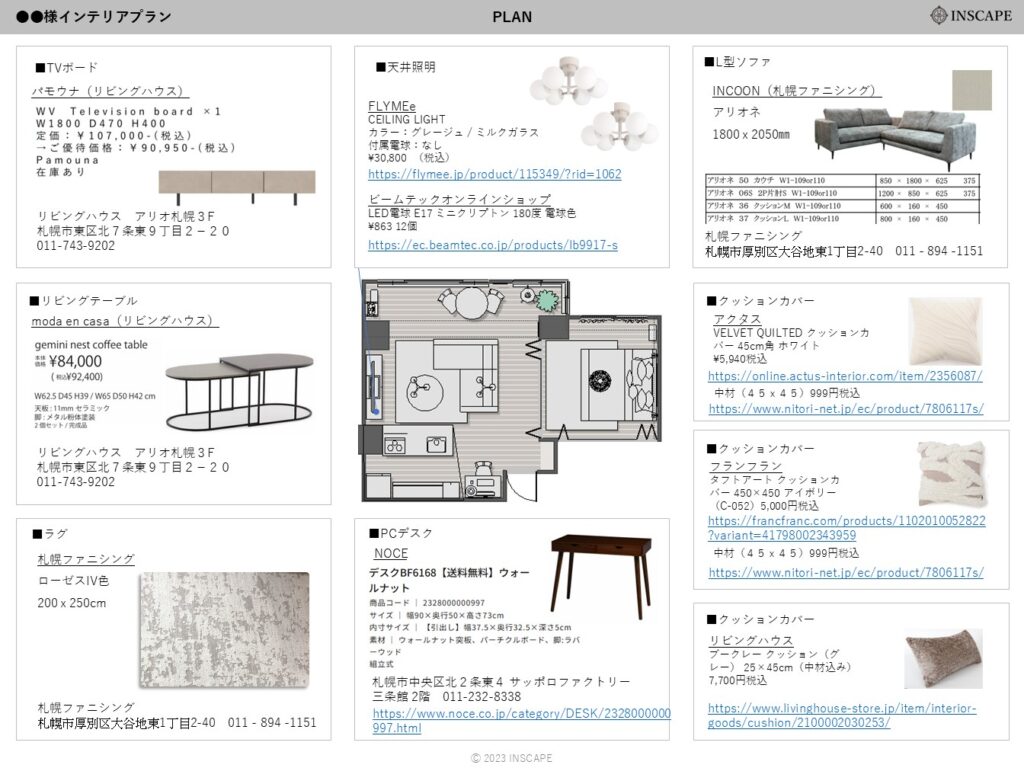Image resolution: width=1024 pixels, height=768 pixels.
Task: Open Nitori link in the Actus cushion section
Action: (845, 409)
